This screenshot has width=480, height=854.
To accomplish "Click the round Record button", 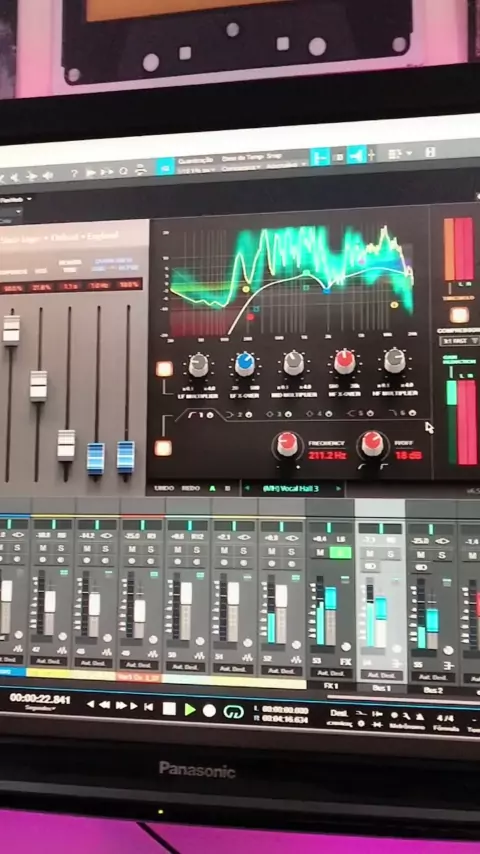I will 209,710.
